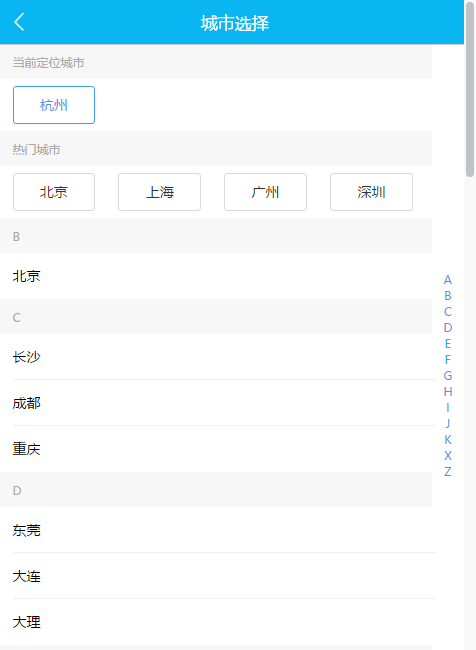476x650 pixels.
Task: Select 大理 from city list
Action: pyautogui.click(x=216, y=622)
